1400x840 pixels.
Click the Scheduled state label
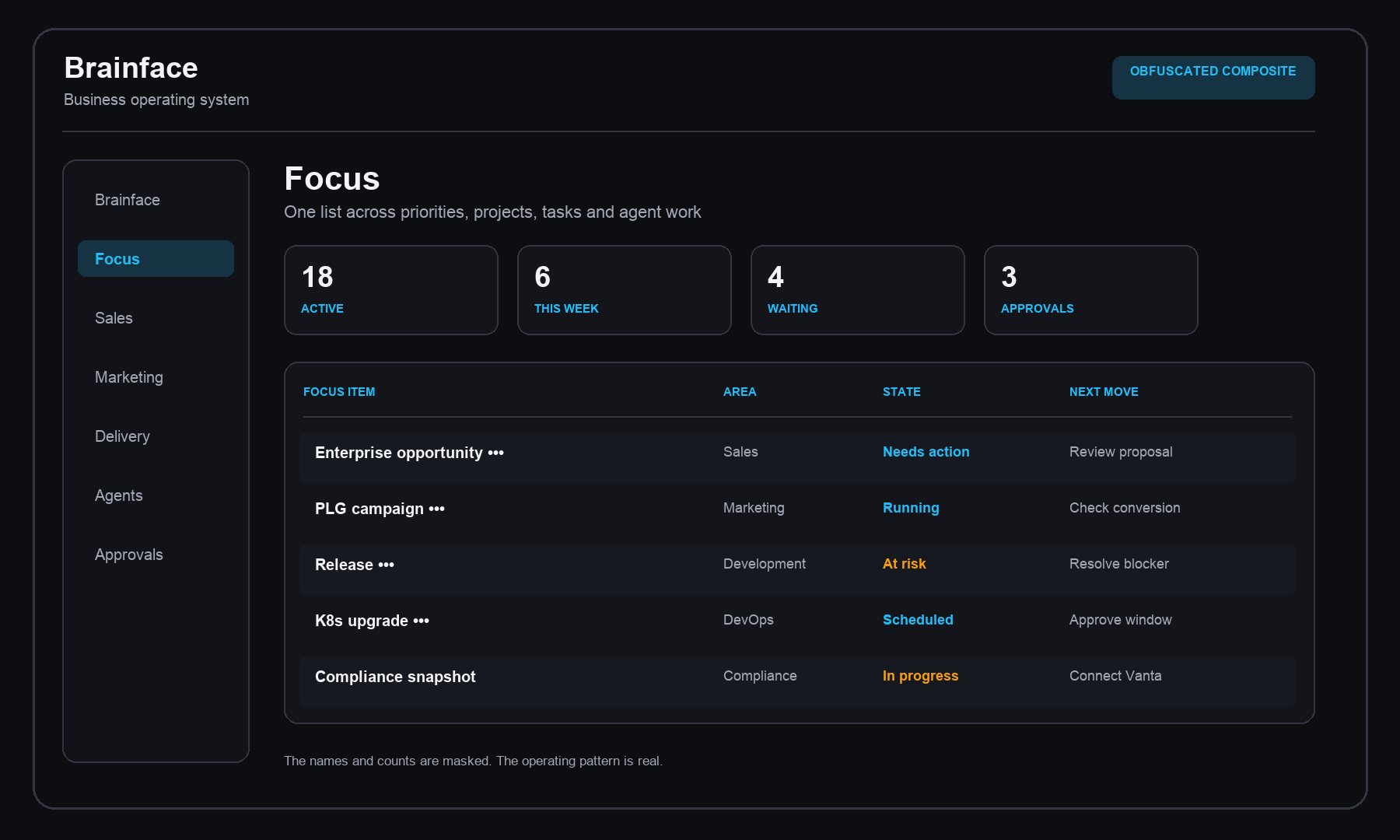tap(918, 620)
